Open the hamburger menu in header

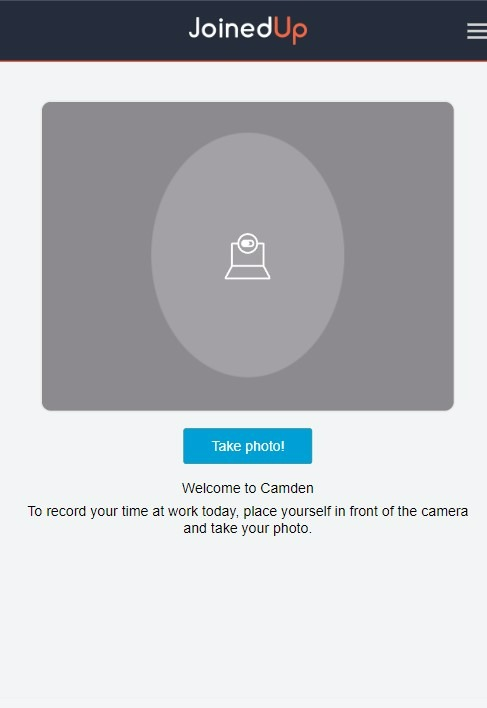[477, 31]
